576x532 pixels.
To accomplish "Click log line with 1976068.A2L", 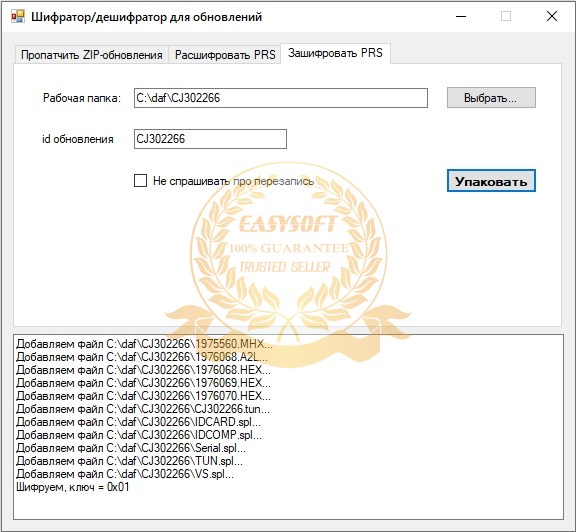I will point(142,357).
